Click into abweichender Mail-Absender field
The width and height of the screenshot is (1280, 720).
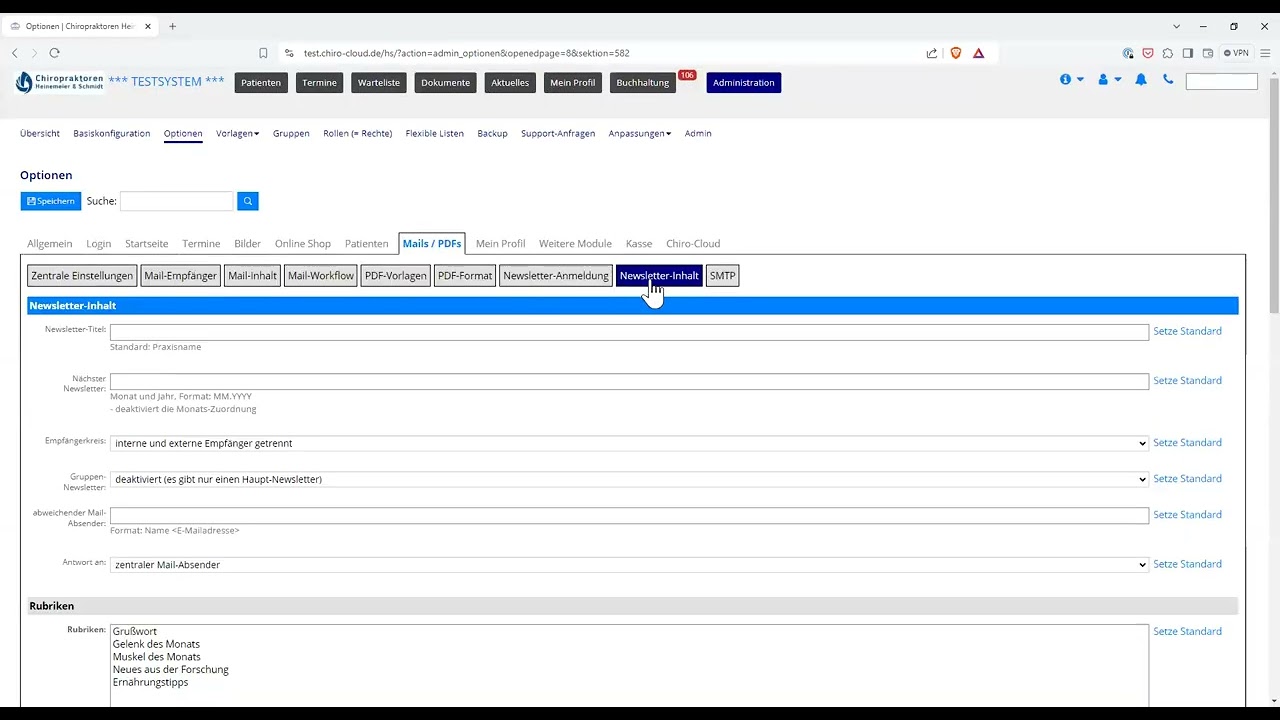[629, 515]
